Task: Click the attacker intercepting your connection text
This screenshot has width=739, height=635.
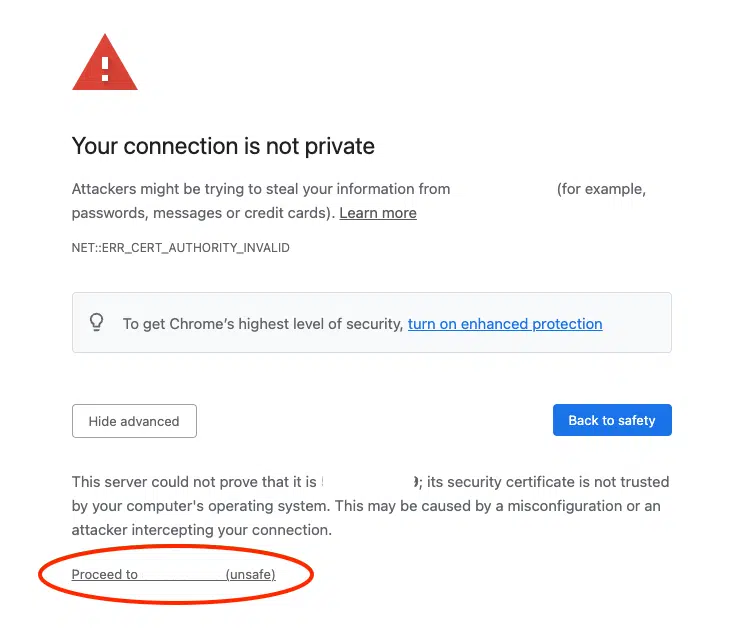Action: click(x=202, y=530)
